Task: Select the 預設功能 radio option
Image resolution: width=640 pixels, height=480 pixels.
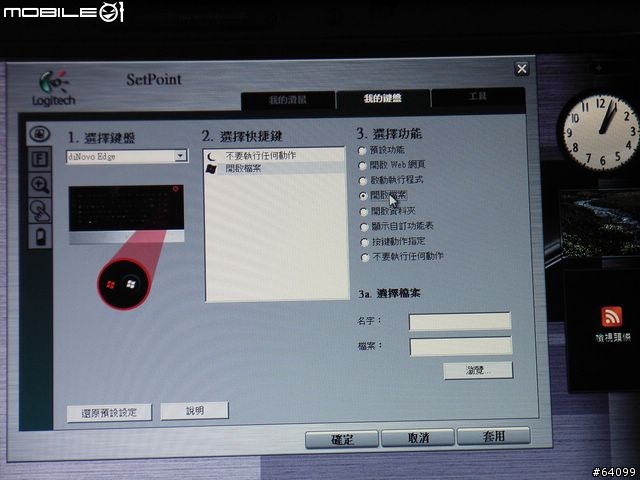Action: pyautogui.click(x=362, y=151)
